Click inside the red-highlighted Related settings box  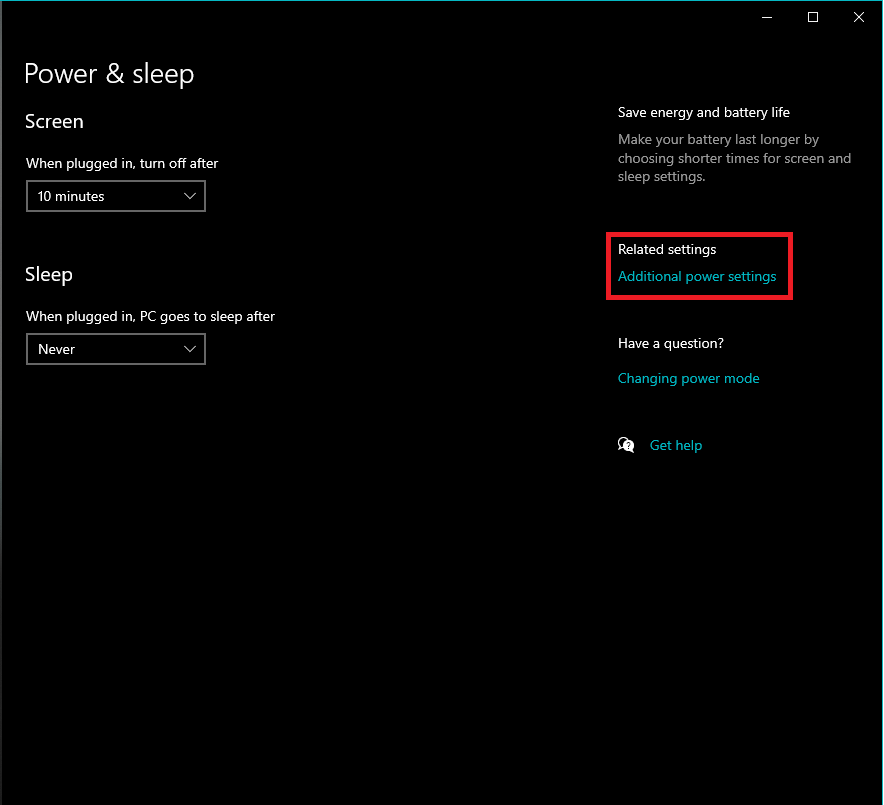(699, 265)
